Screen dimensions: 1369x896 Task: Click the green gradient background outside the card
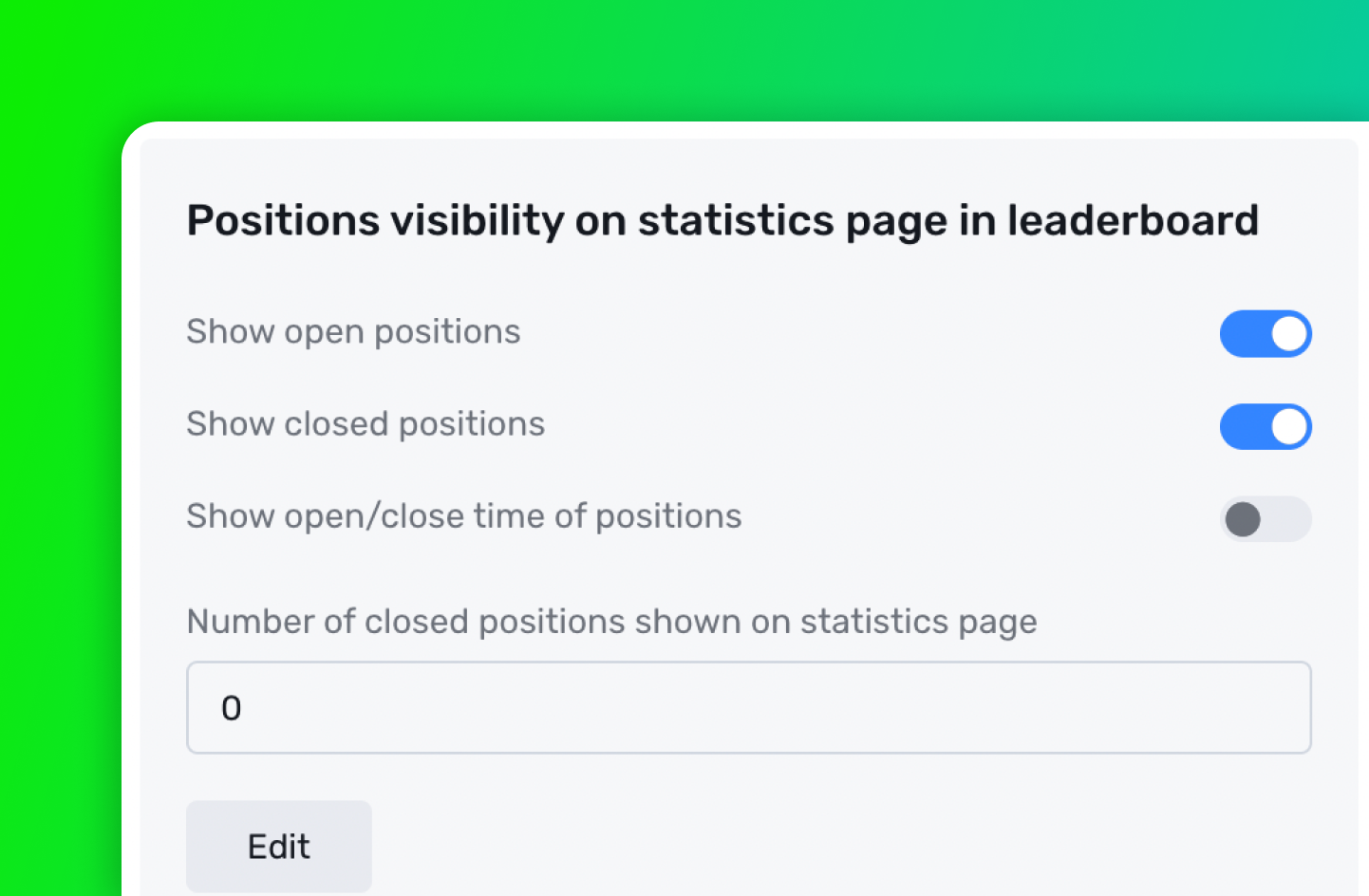(x=57, y=475)
